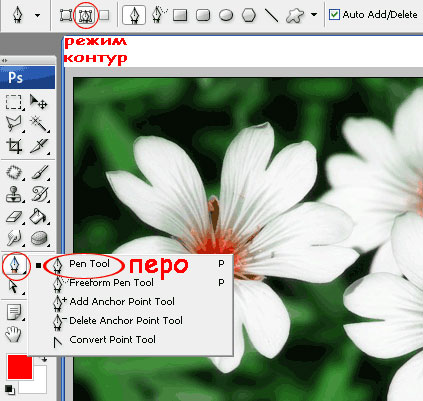Select the Move tool
Viewport: 423px width, 401px height.
pyautogui.click(x=39, y=102)
